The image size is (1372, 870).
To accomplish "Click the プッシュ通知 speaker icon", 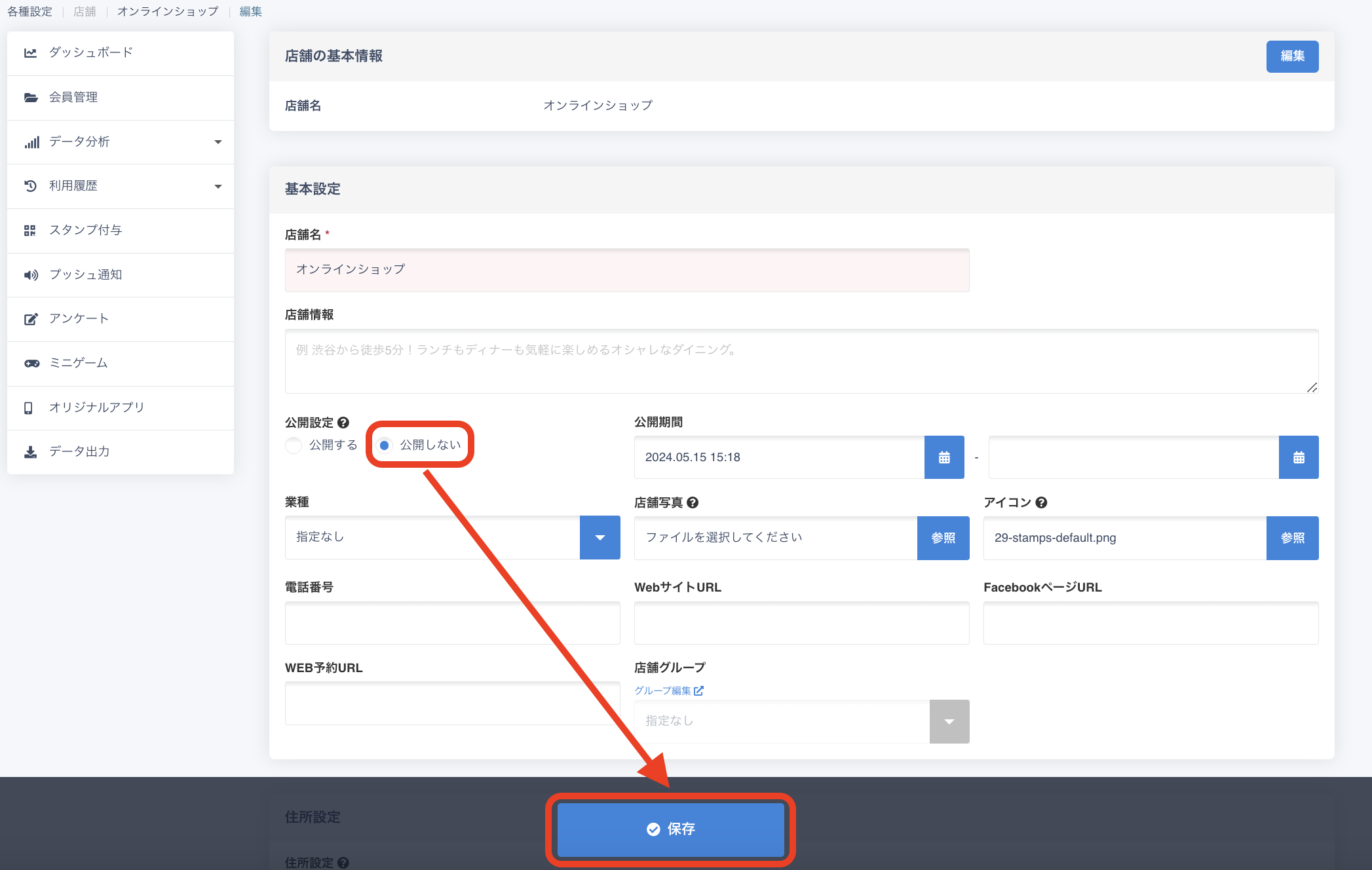I will click(x=31, y=274).
